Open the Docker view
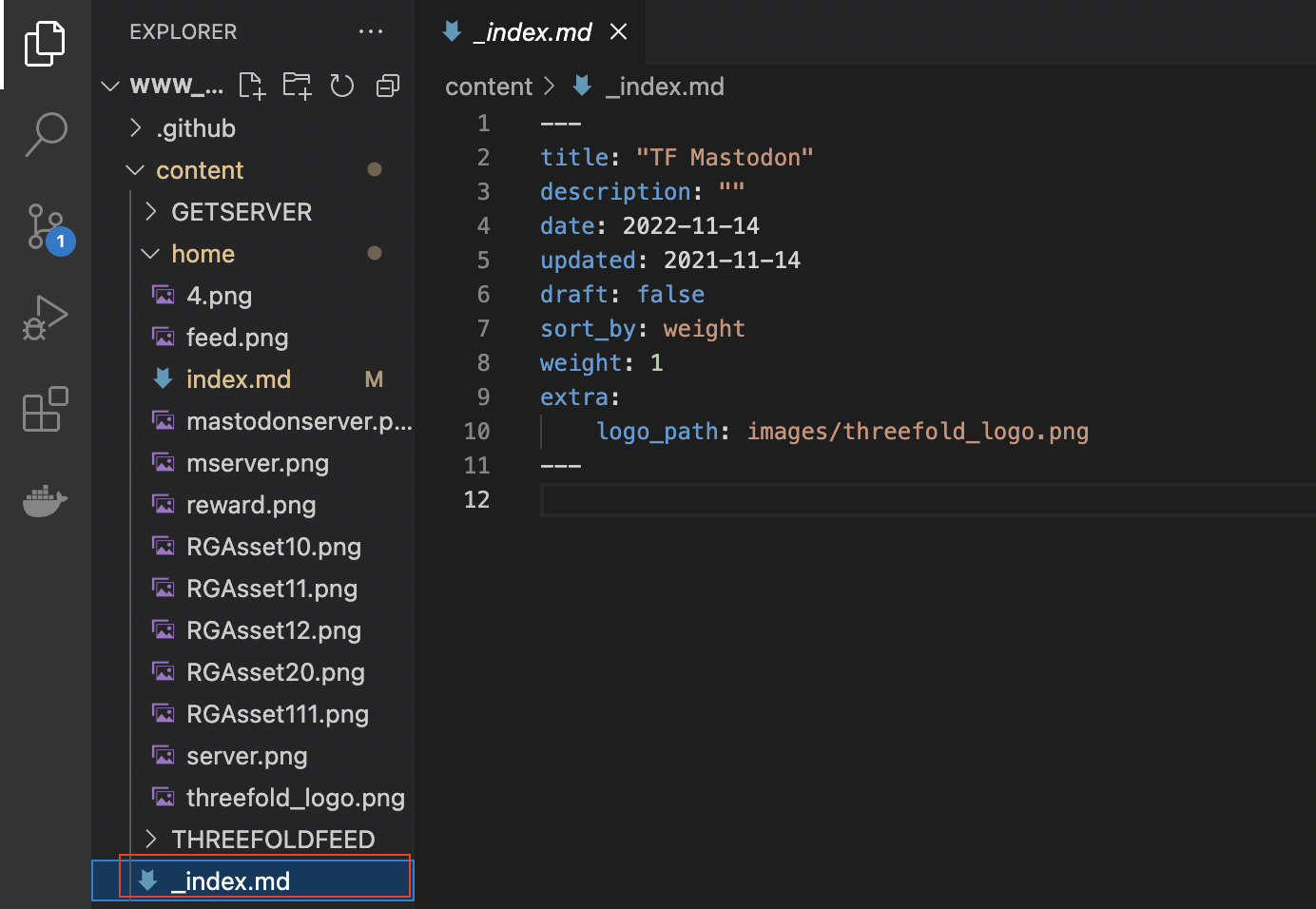This screenshot has width=1316, height=909. click(45, 499)
